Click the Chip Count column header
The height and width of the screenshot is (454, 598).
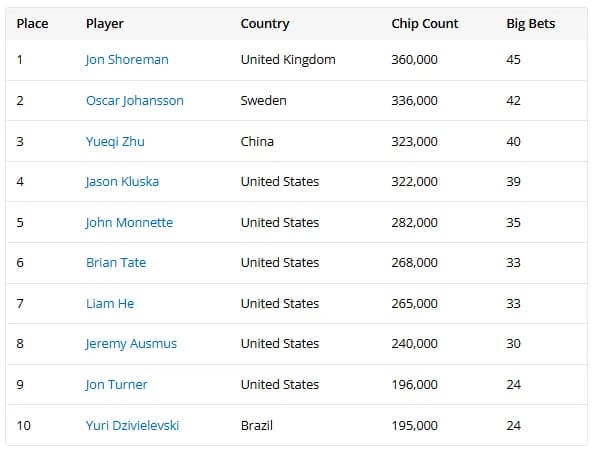coord(425,24)
